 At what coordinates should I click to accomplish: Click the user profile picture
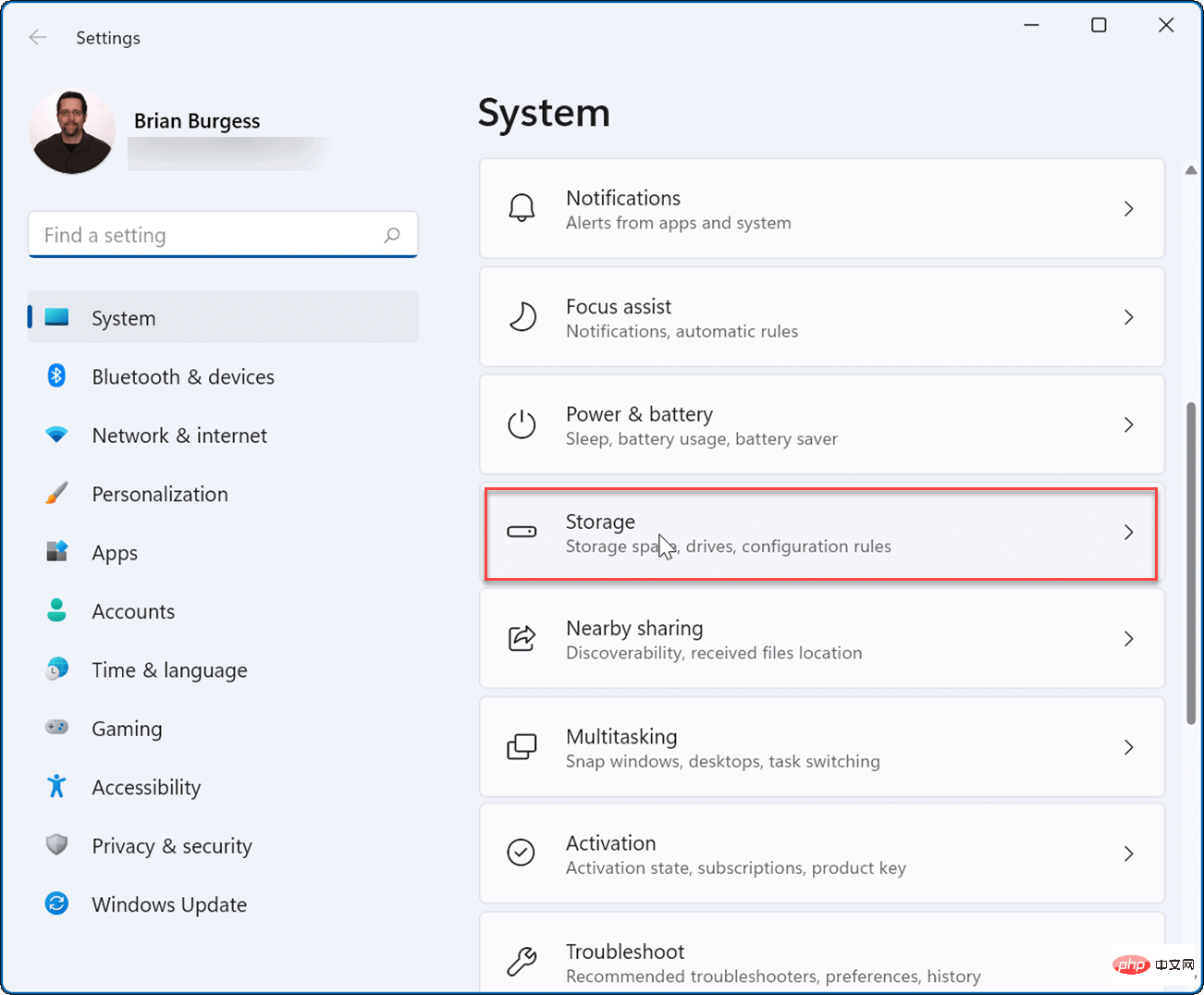(72, 131)
